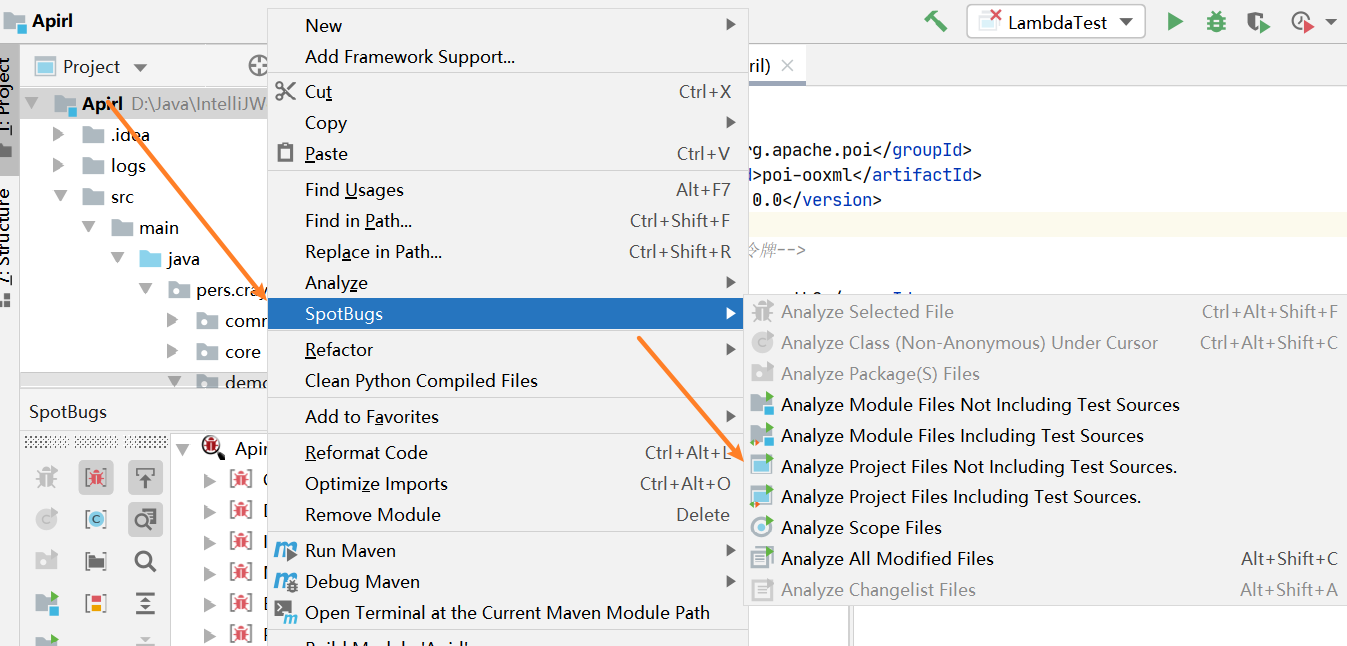Viewport: 1347px width, 646px height.
Task: Expand the logs folder in project tree
Action: coord(59,165)
